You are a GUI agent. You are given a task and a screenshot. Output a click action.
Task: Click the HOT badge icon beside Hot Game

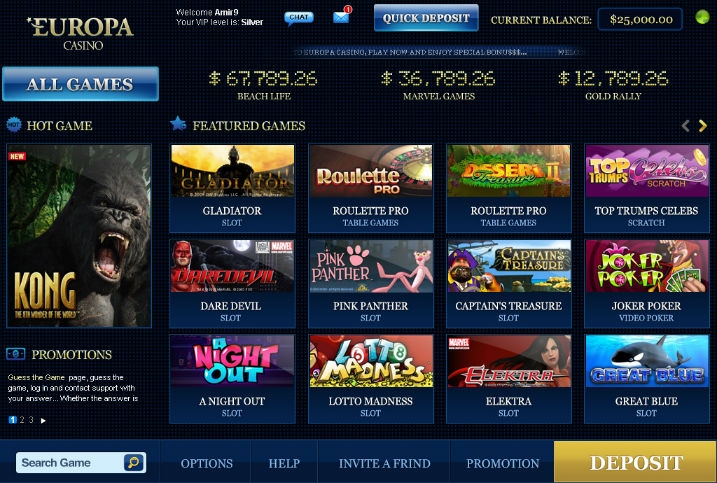[x=14, y=124]
